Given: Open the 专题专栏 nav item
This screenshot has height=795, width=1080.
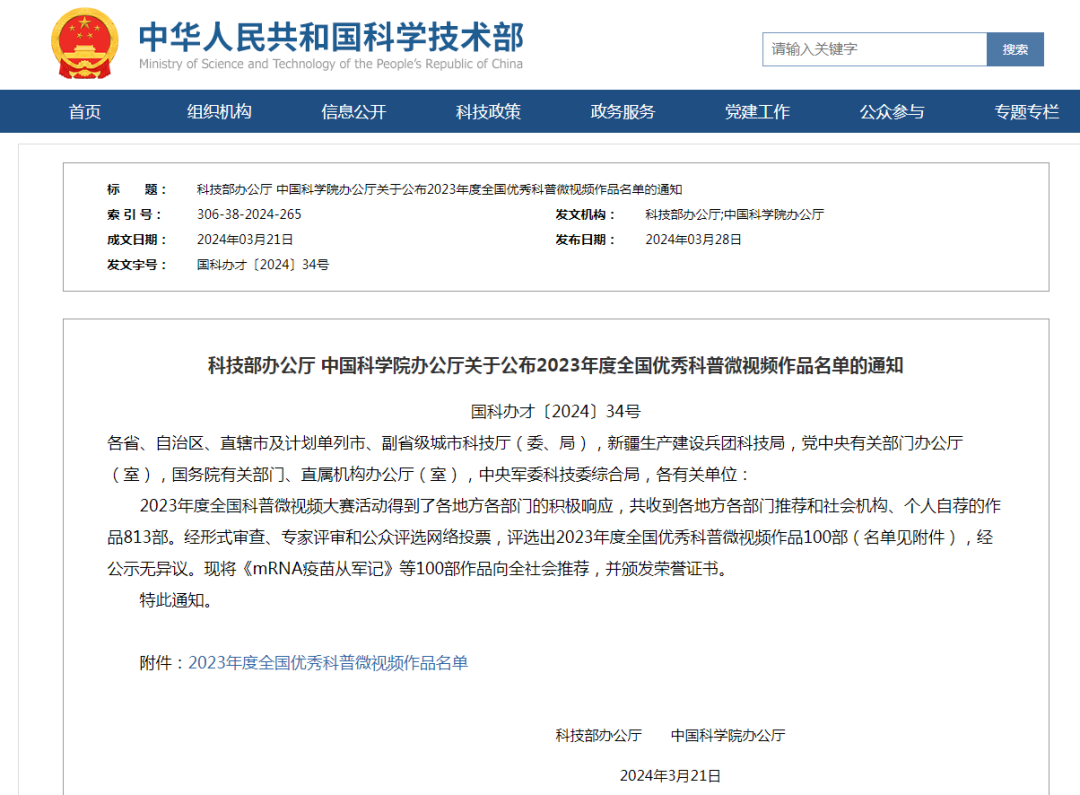Looking at the screenshot, I should click(x=1026, y=112).
